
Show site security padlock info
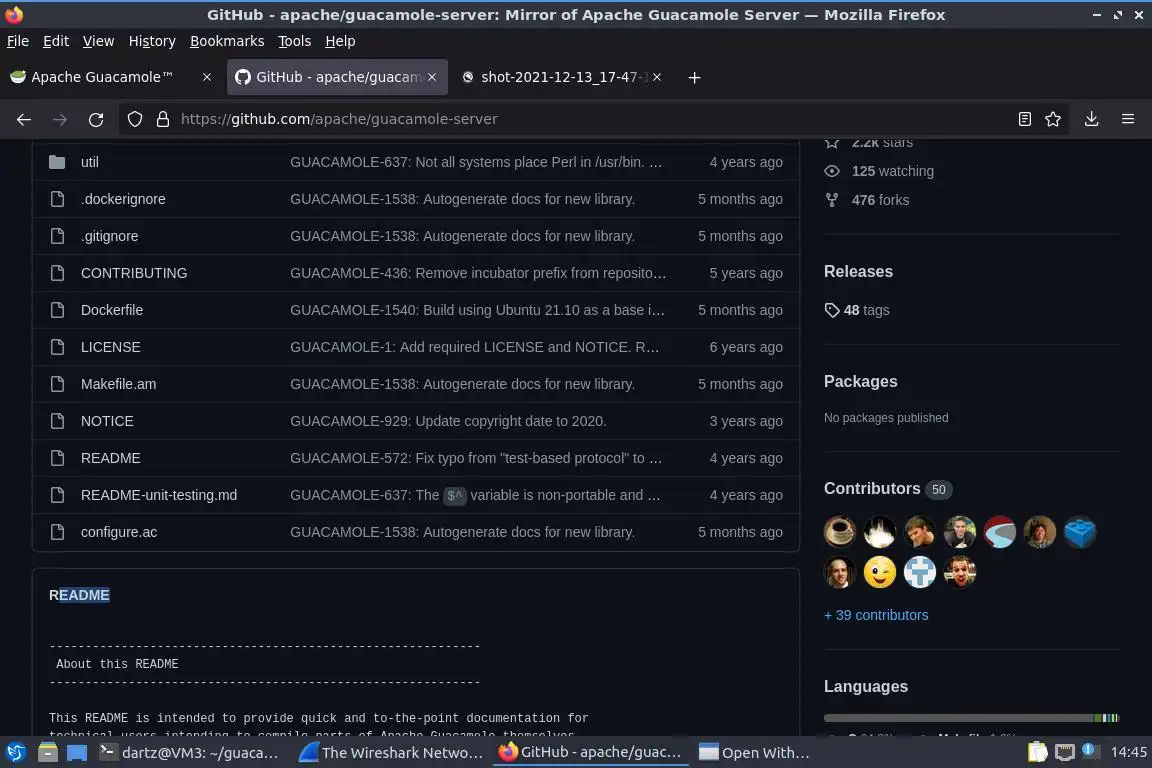(x=163, y=119)
